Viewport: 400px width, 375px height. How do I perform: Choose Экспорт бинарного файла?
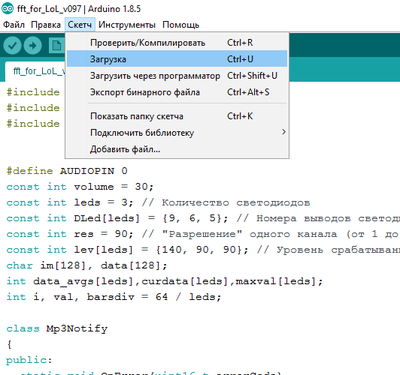point(177,92)
